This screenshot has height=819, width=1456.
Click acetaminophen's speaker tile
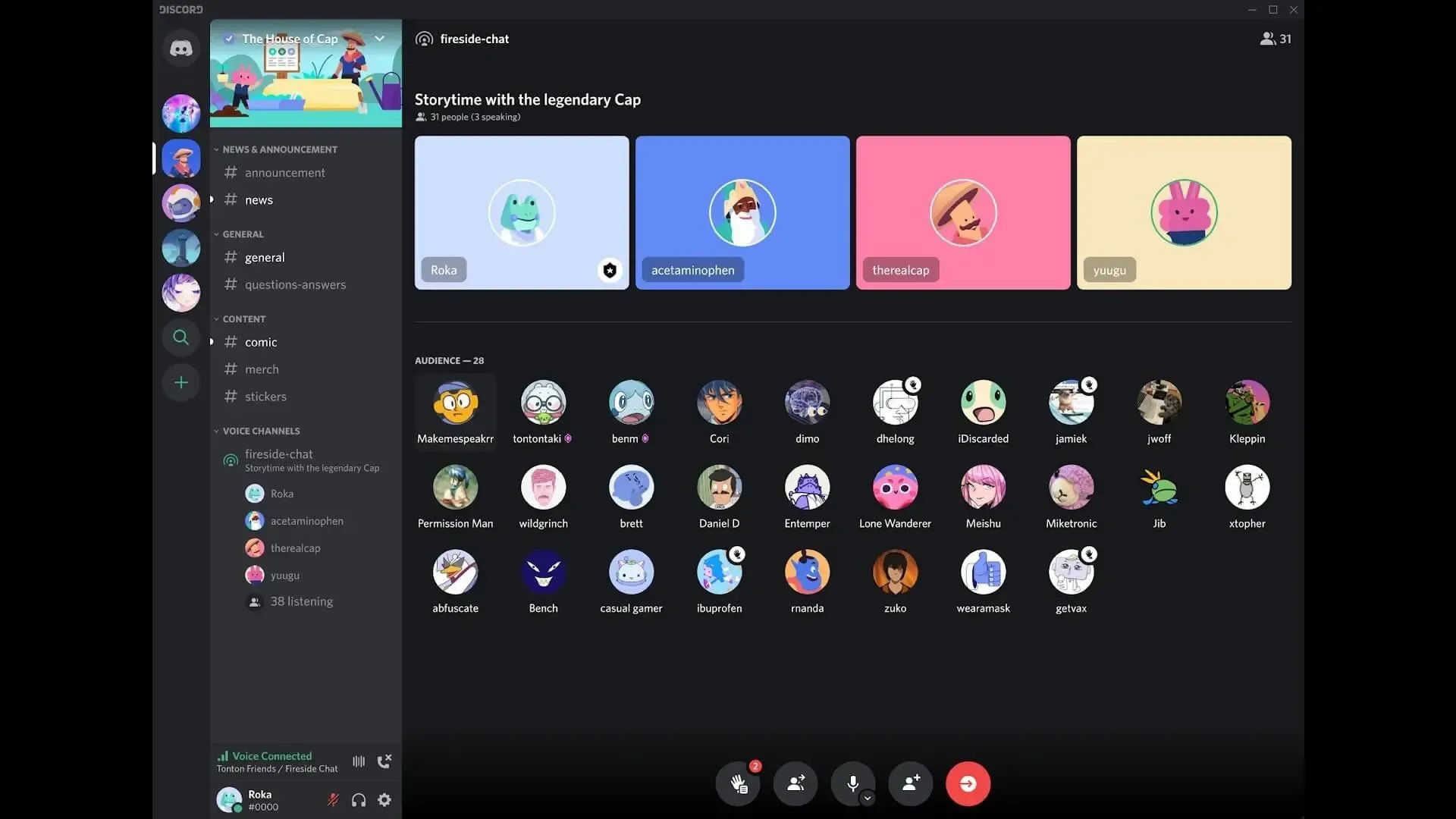tap(742, 212)
